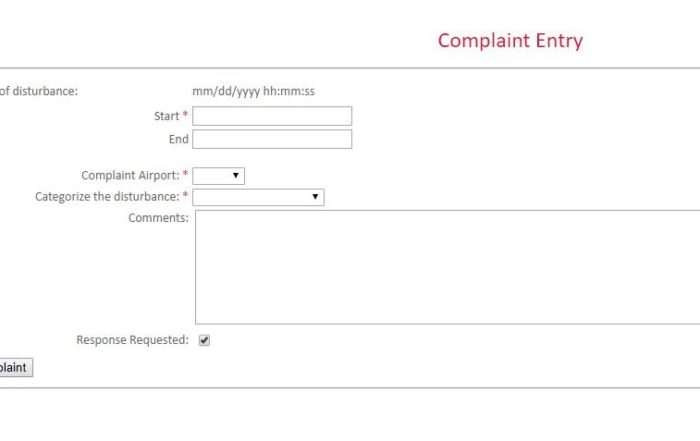The height and width of the screenshot is (441, 700).
Task: Click the red asterisk beside Categorize the disturbance
Action: coord(186,197)
